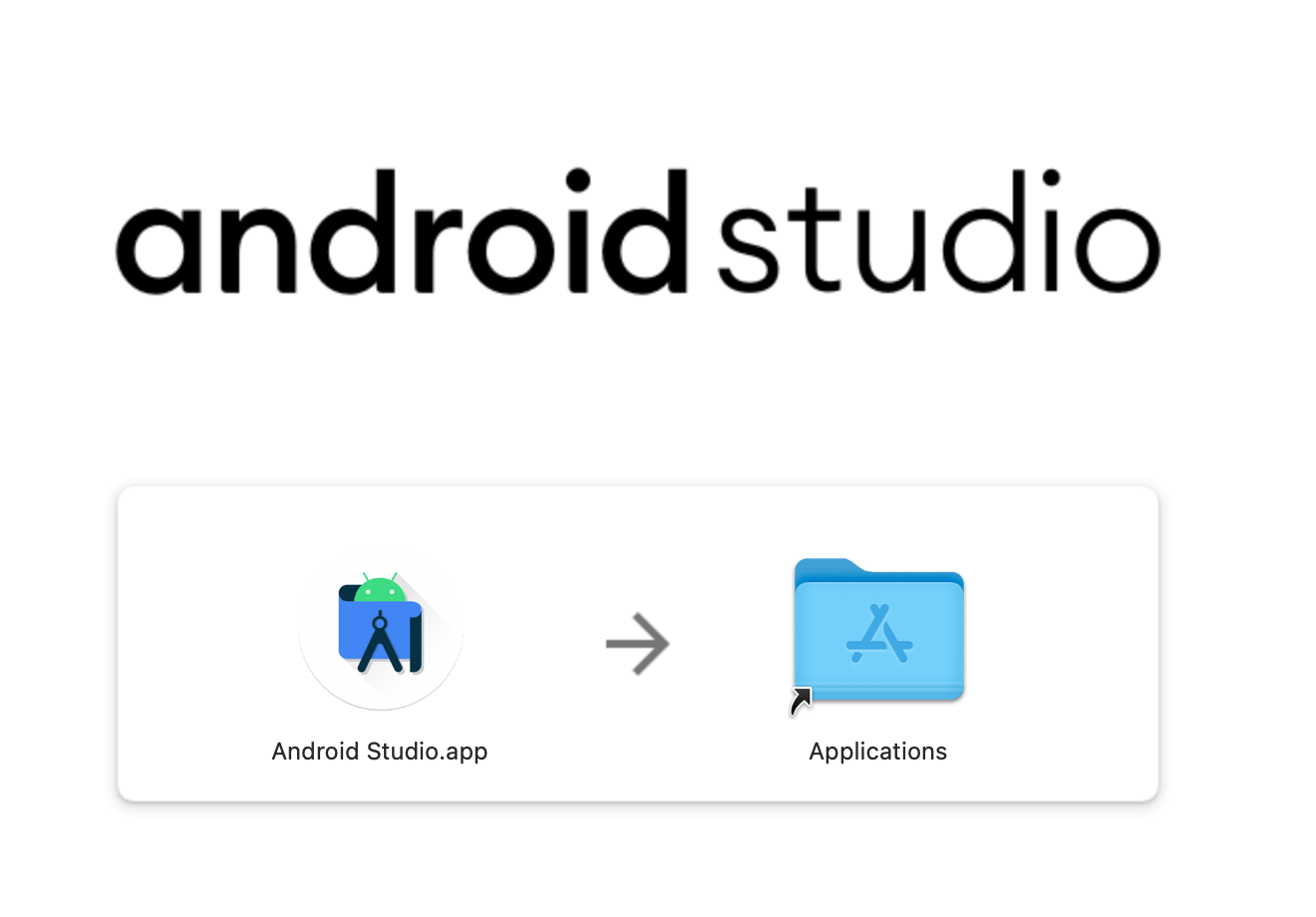
Task: Click the thin "studio" word in logo
Action: pyautogui.click(x=937, y=237)
